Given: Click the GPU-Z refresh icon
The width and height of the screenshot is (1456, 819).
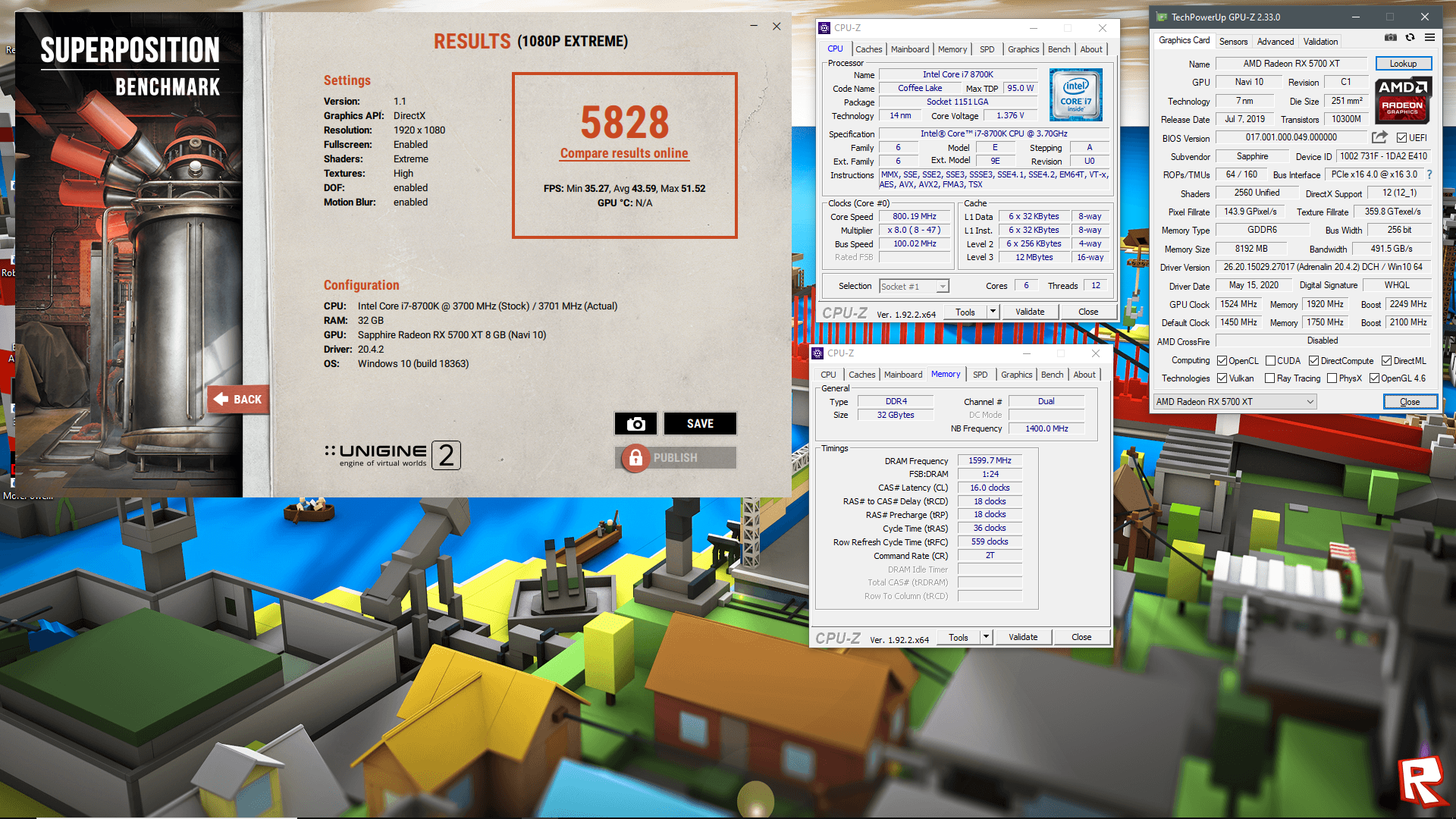Looking at the screenshot, I should 1410,37.
